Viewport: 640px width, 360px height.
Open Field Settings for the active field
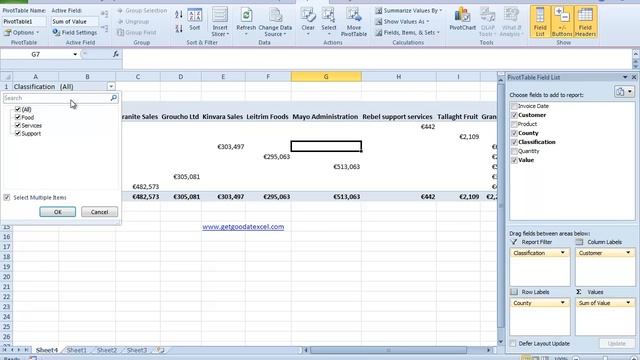pyautogui.click(x=75, y=32)
